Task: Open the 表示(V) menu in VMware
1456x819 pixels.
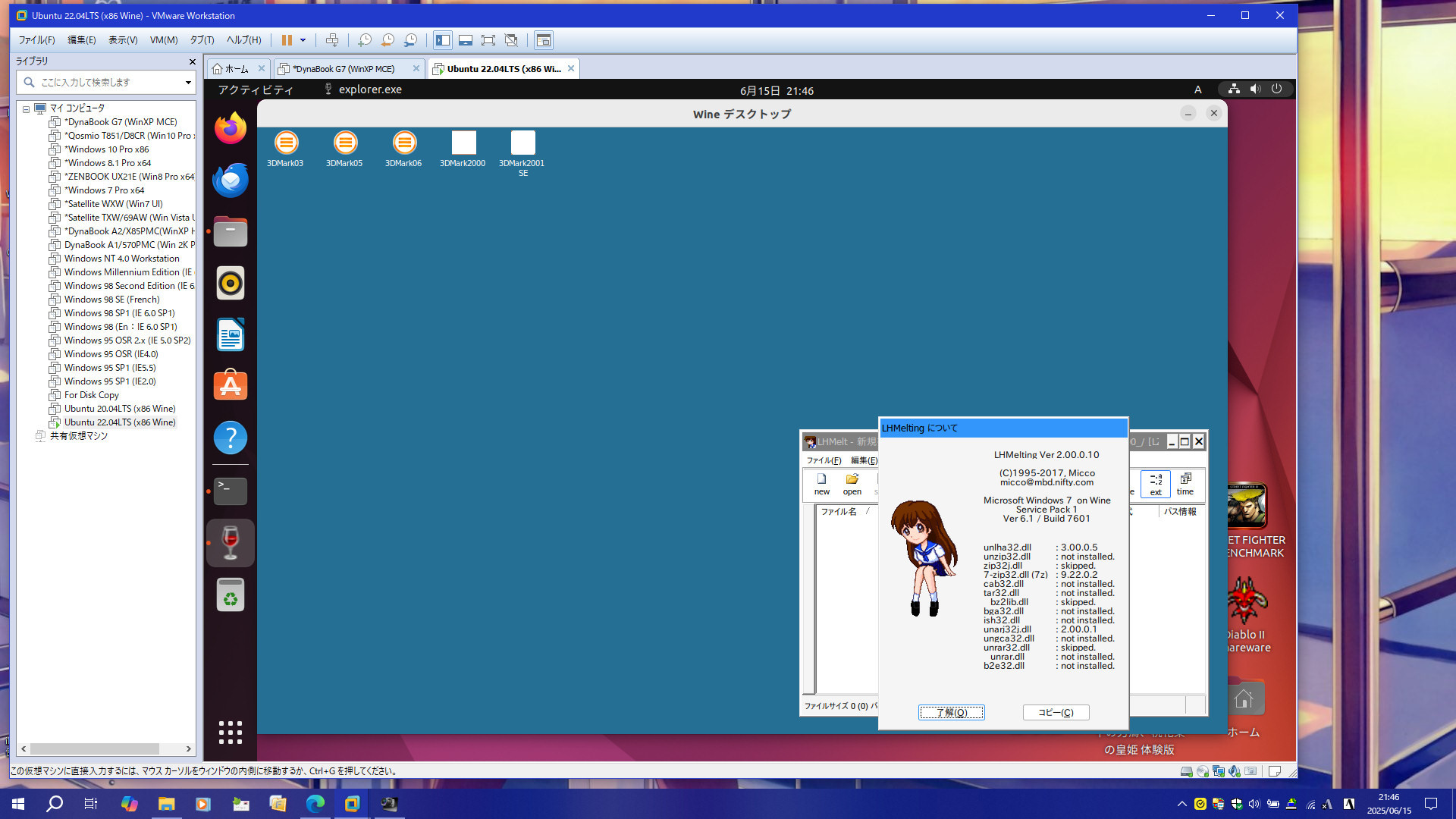Action: [123, 40]
